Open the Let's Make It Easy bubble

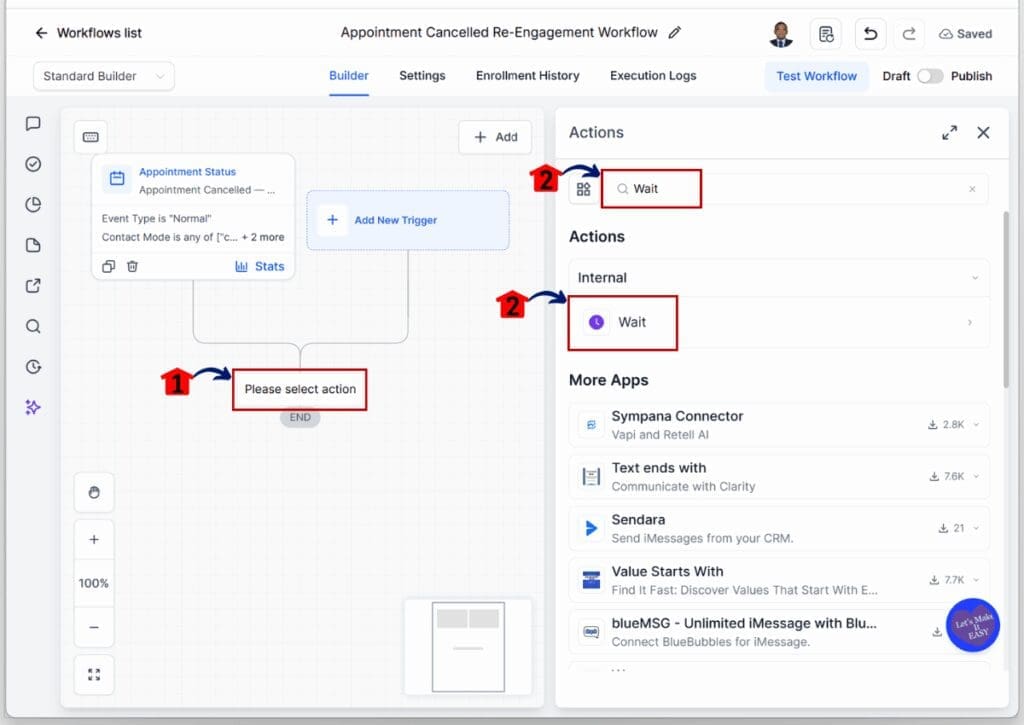[x=973, y=625]
